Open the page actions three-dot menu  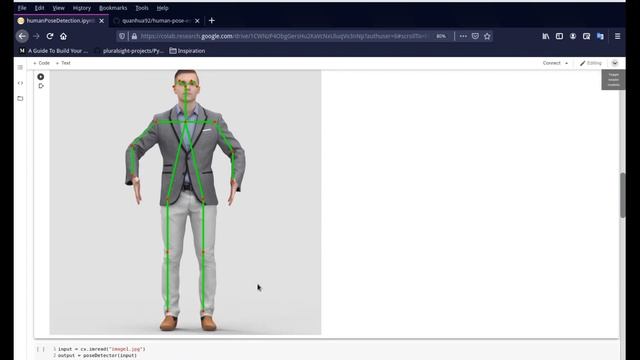pos(463,36)
